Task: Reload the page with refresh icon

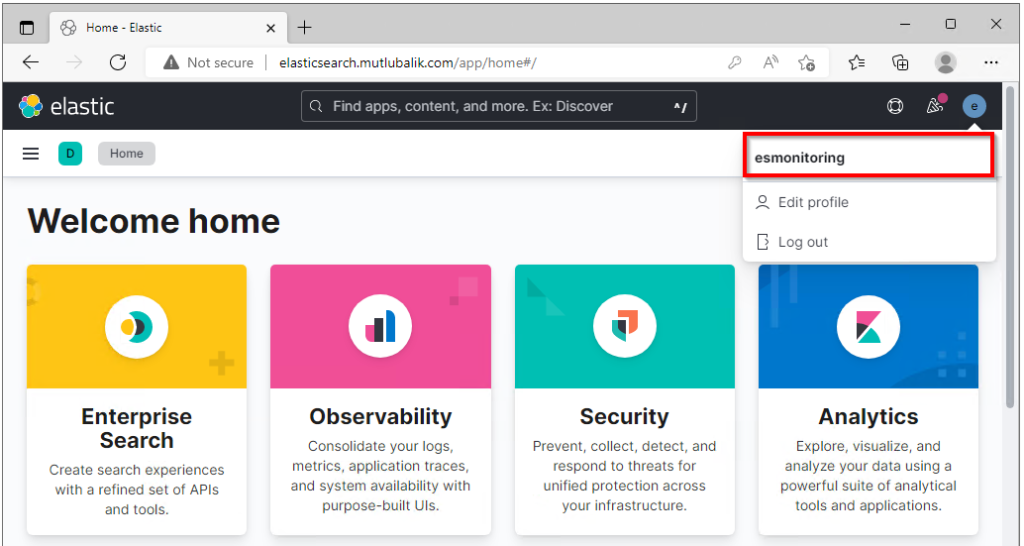Action: [118, 63]
